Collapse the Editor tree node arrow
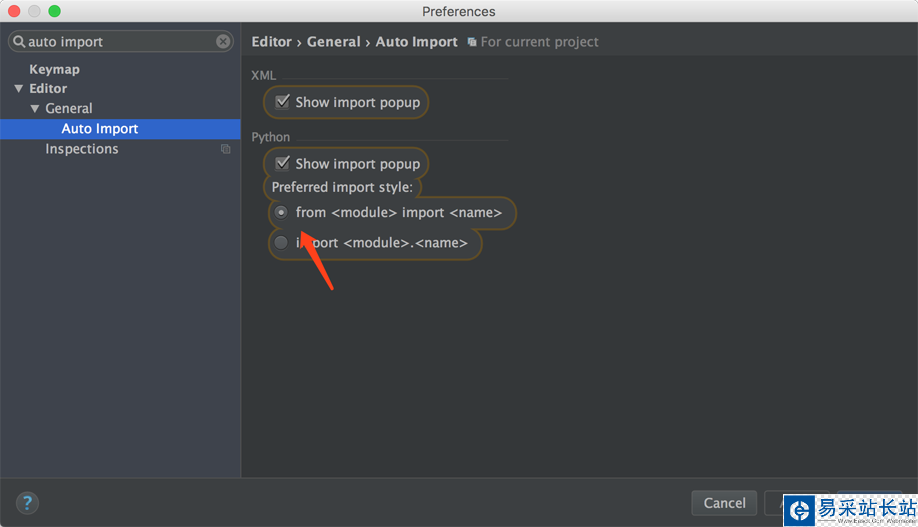This screenshot has width=918, height=527. (19, 89)
